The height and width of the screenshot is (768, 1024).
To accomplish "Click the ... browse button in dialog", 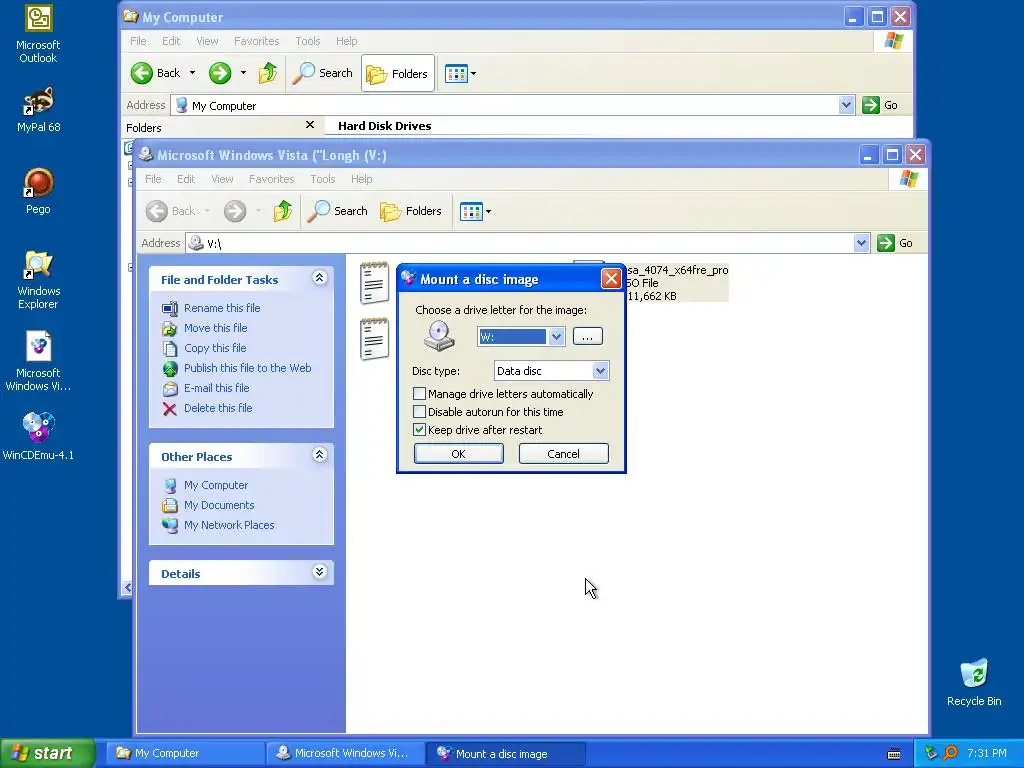I will tap(587, 336).
